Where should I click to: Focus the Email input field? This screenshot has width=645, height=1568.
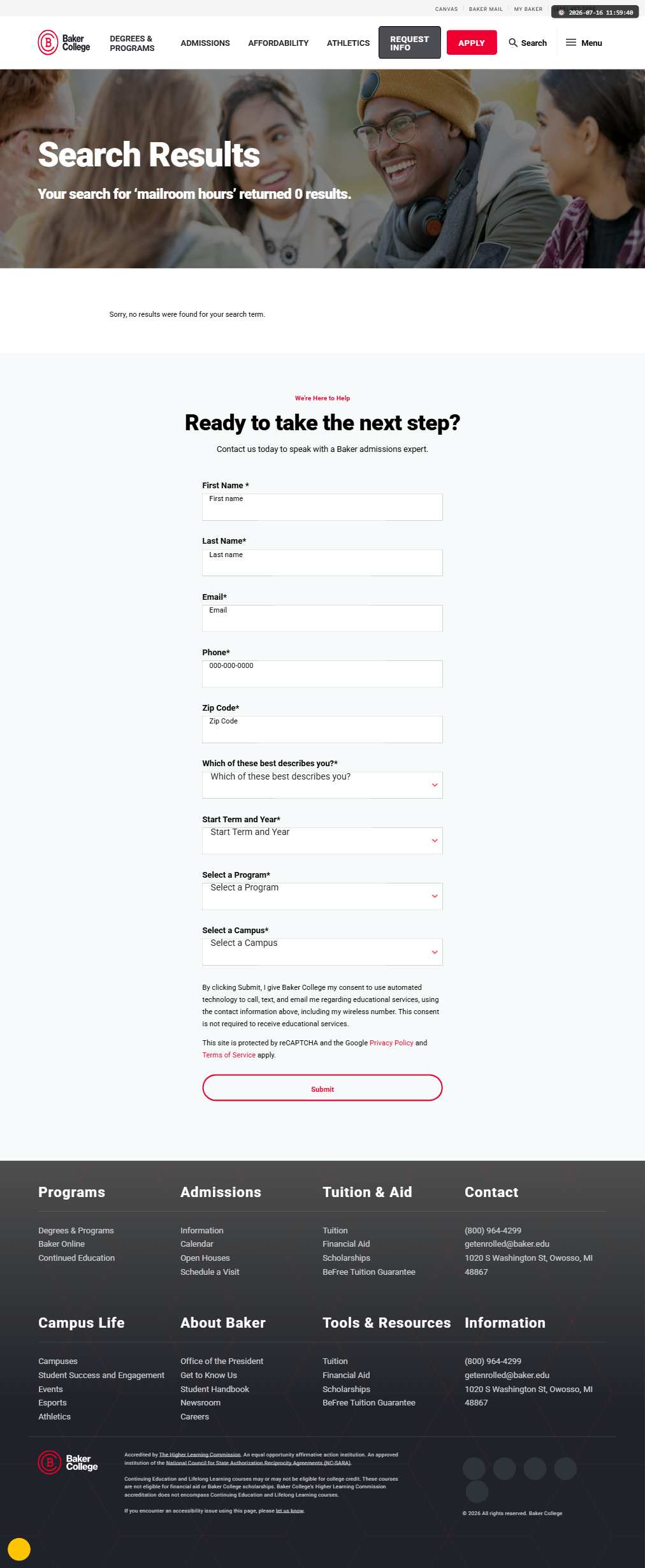point(322,618)
